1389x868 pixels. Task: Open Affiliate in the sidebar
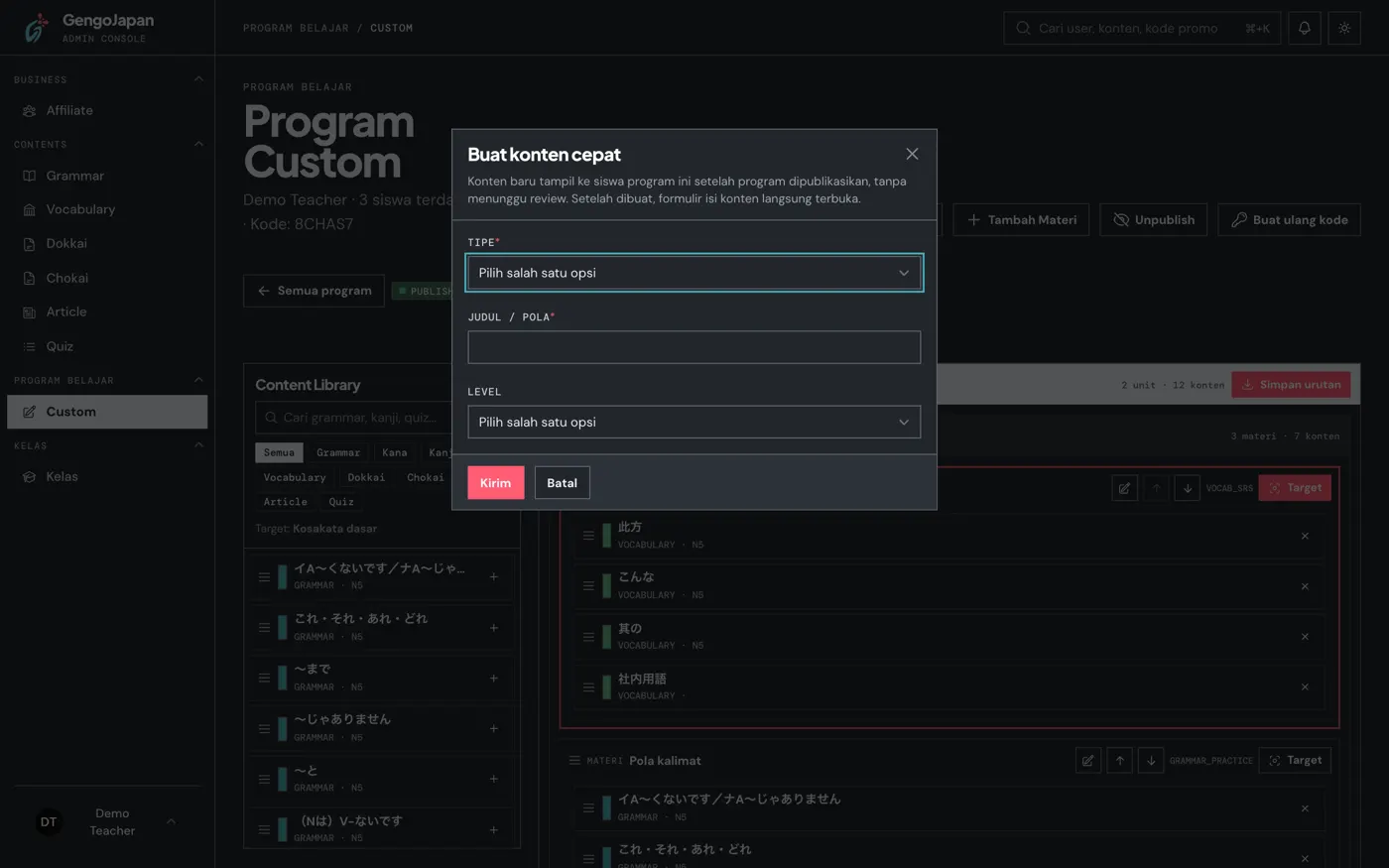107,110
